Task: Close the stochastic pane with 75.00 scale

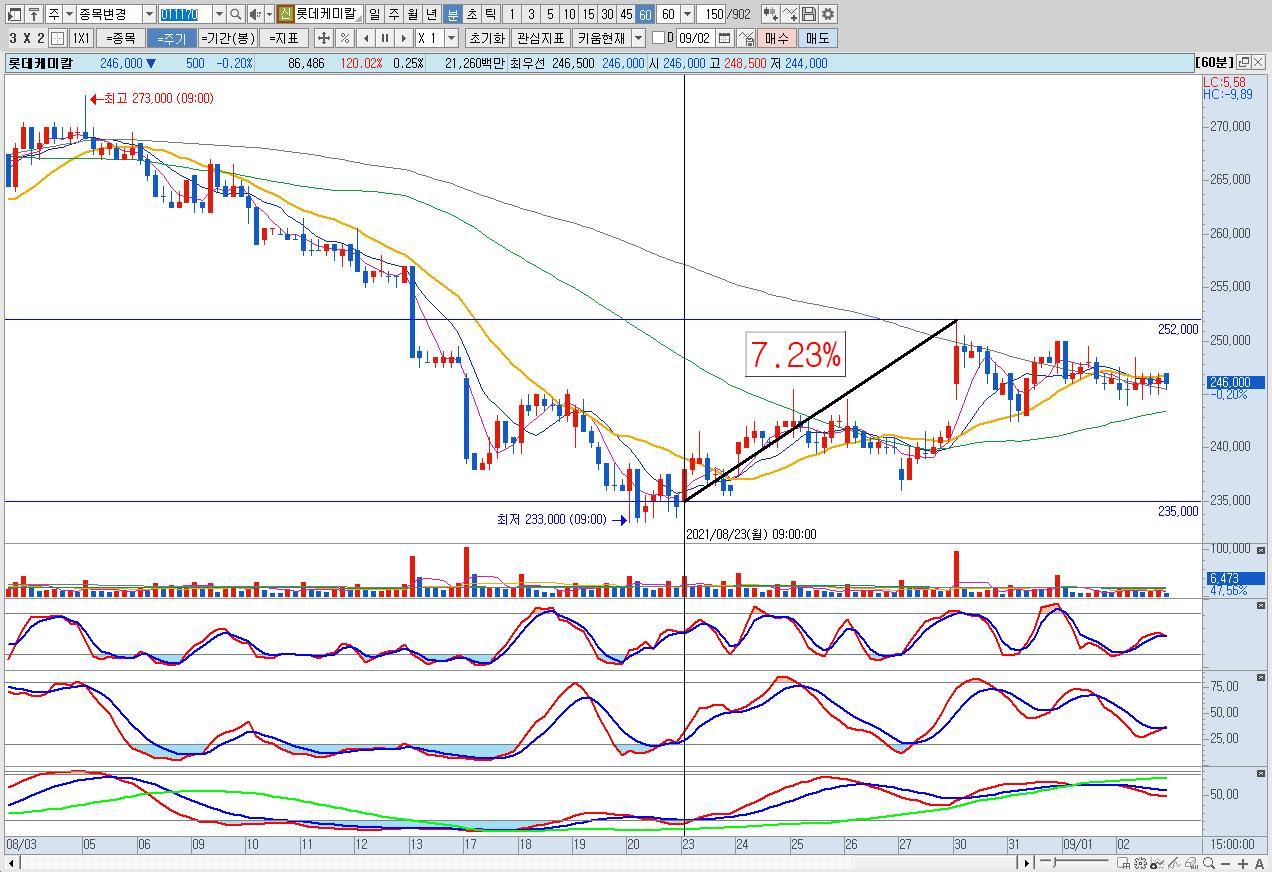Action: [1261, 678]
